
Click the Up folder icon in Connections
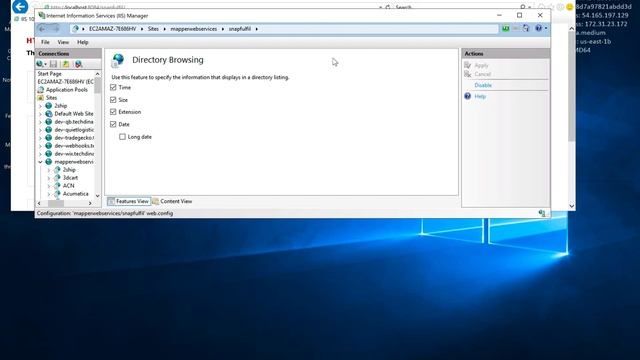coord(65,64)
